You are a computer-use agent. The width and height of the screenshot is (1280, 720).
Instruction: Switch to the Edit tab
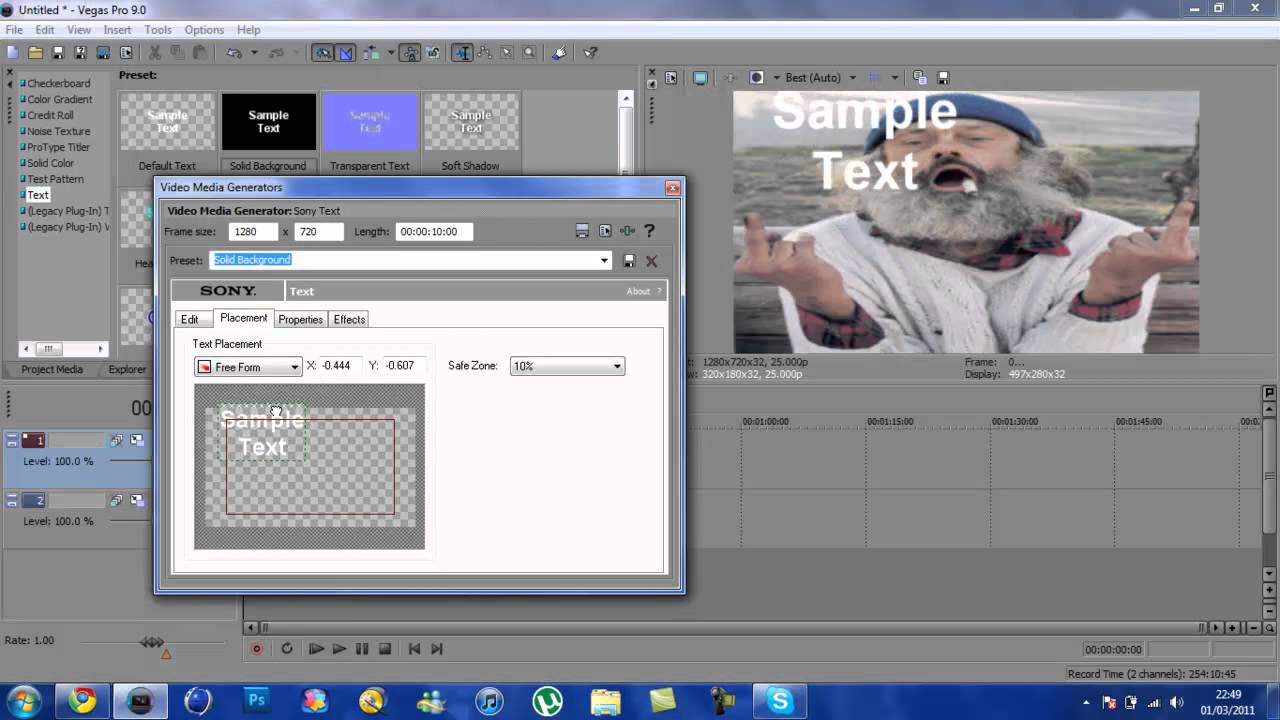(189, 319)
